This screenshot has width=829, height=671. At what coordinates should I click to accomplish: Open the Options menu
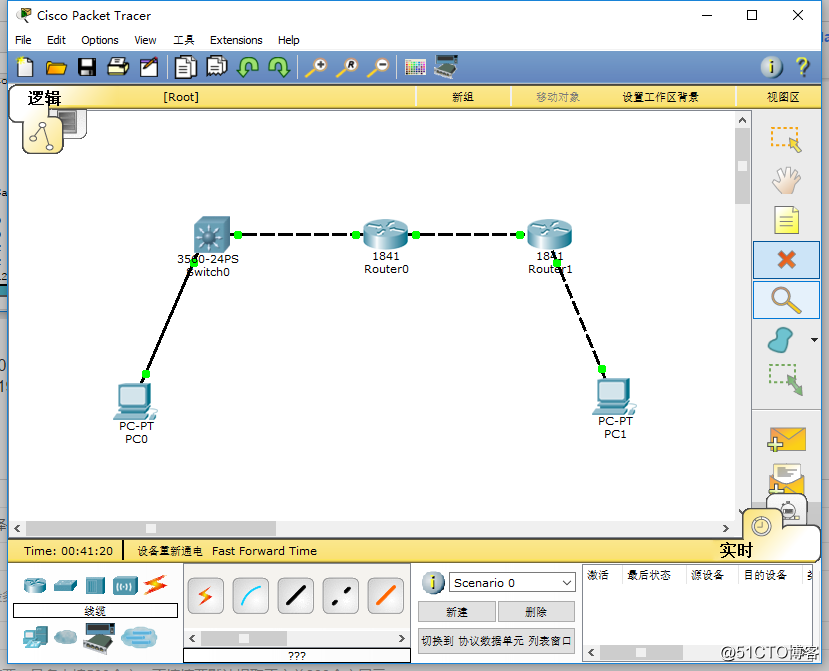coord(99,40)
